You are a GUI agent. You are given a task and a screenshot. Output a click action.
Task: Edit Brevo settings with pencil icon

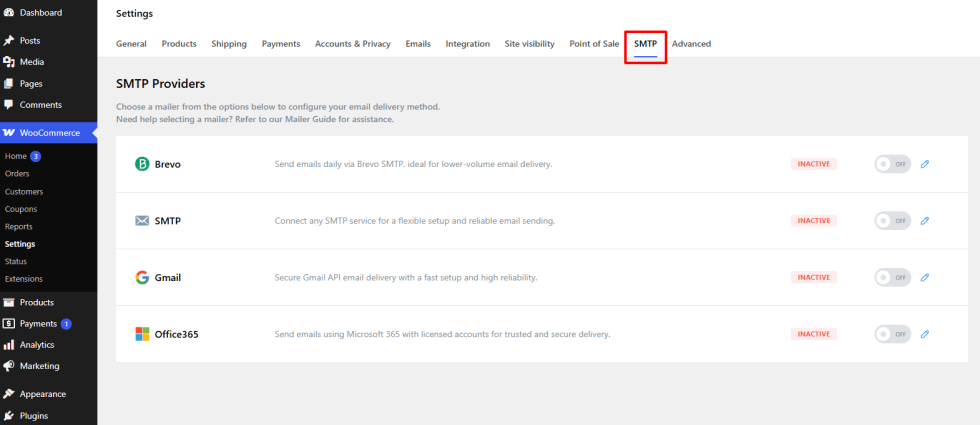tap(925, 164)
